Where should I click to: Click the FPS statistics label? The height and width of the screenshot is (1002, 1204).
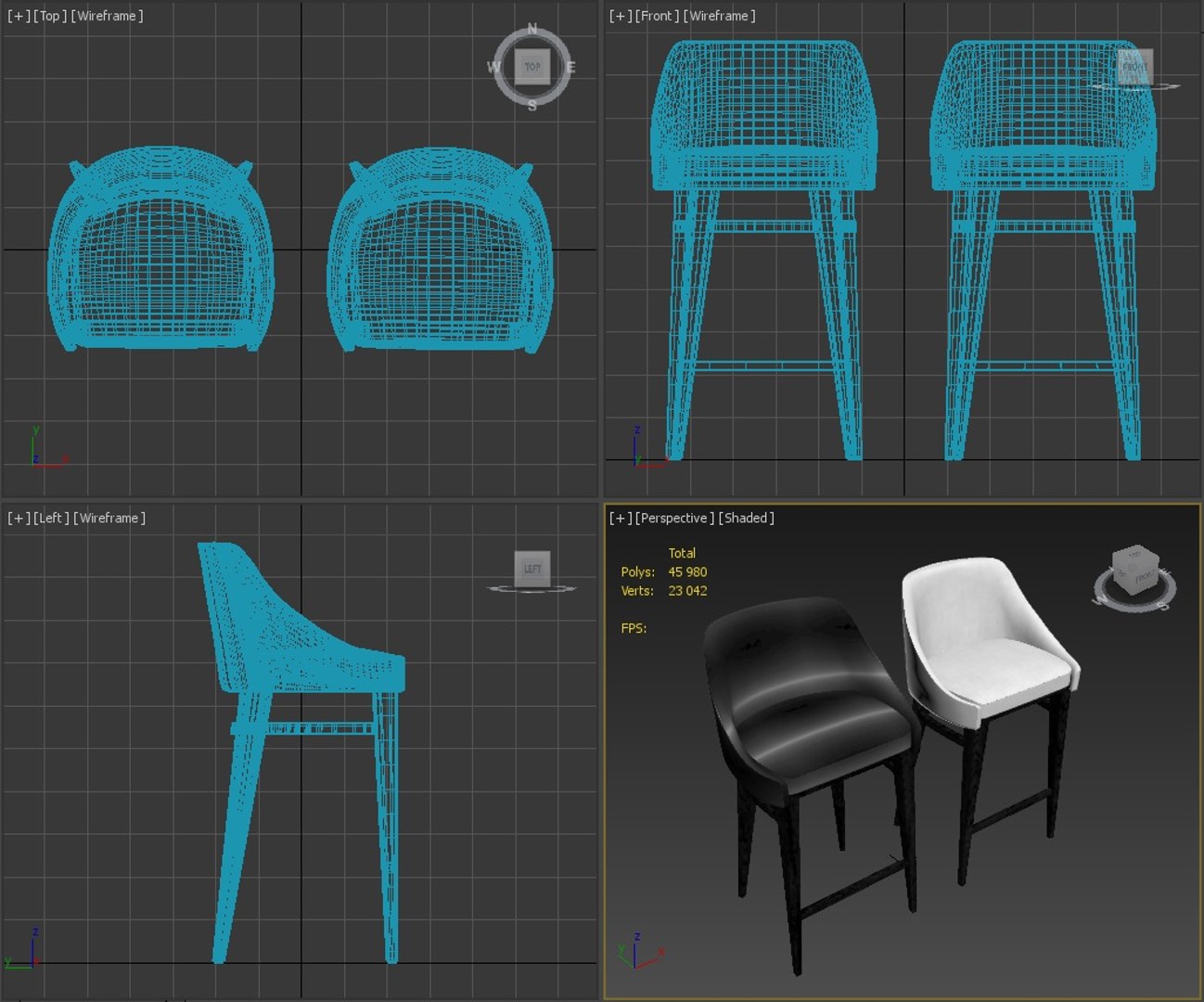[634, 628]
